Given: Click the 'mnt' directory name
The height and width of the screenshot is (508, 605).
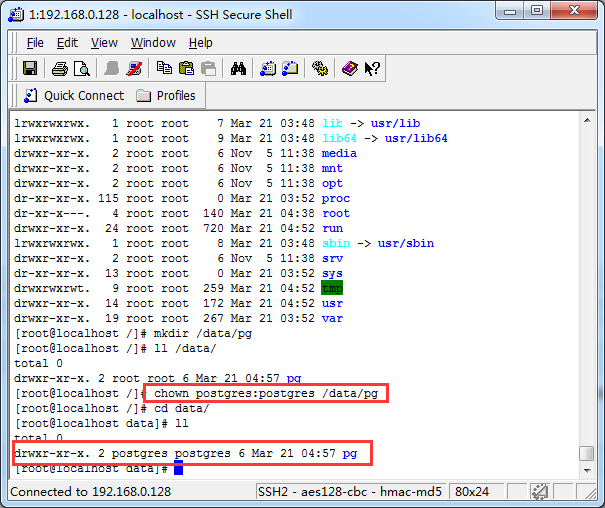Looking at the screenshot, I should click(x=332, y=168).
